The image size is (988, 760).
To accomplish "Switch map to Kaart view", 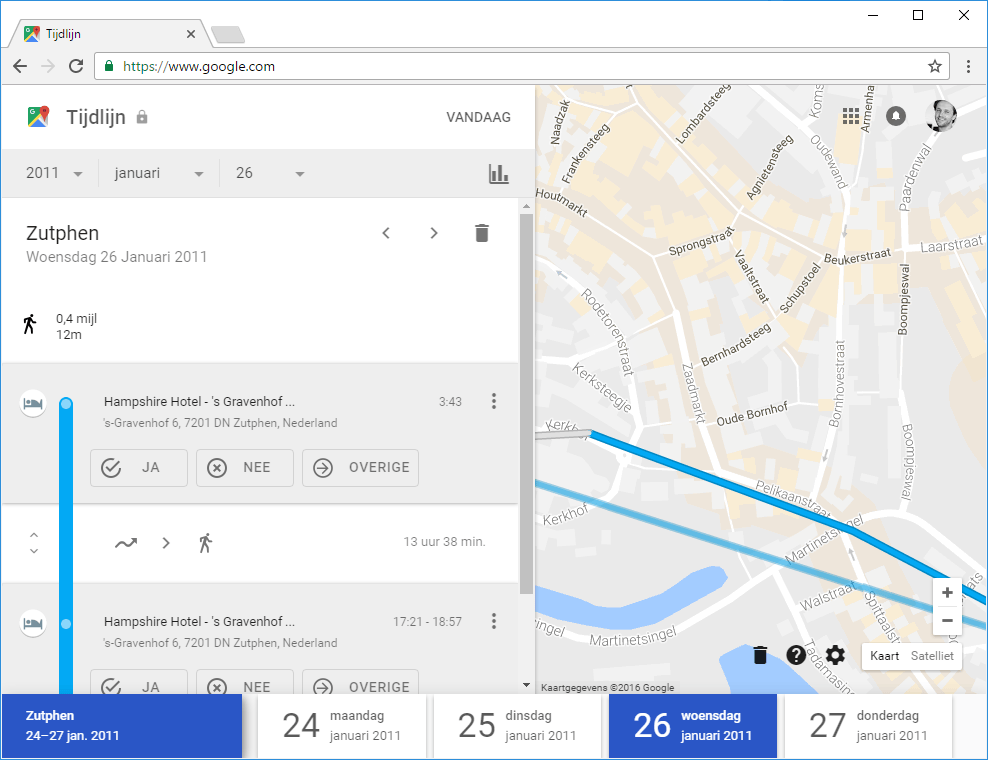I will (x=885, y=656).
